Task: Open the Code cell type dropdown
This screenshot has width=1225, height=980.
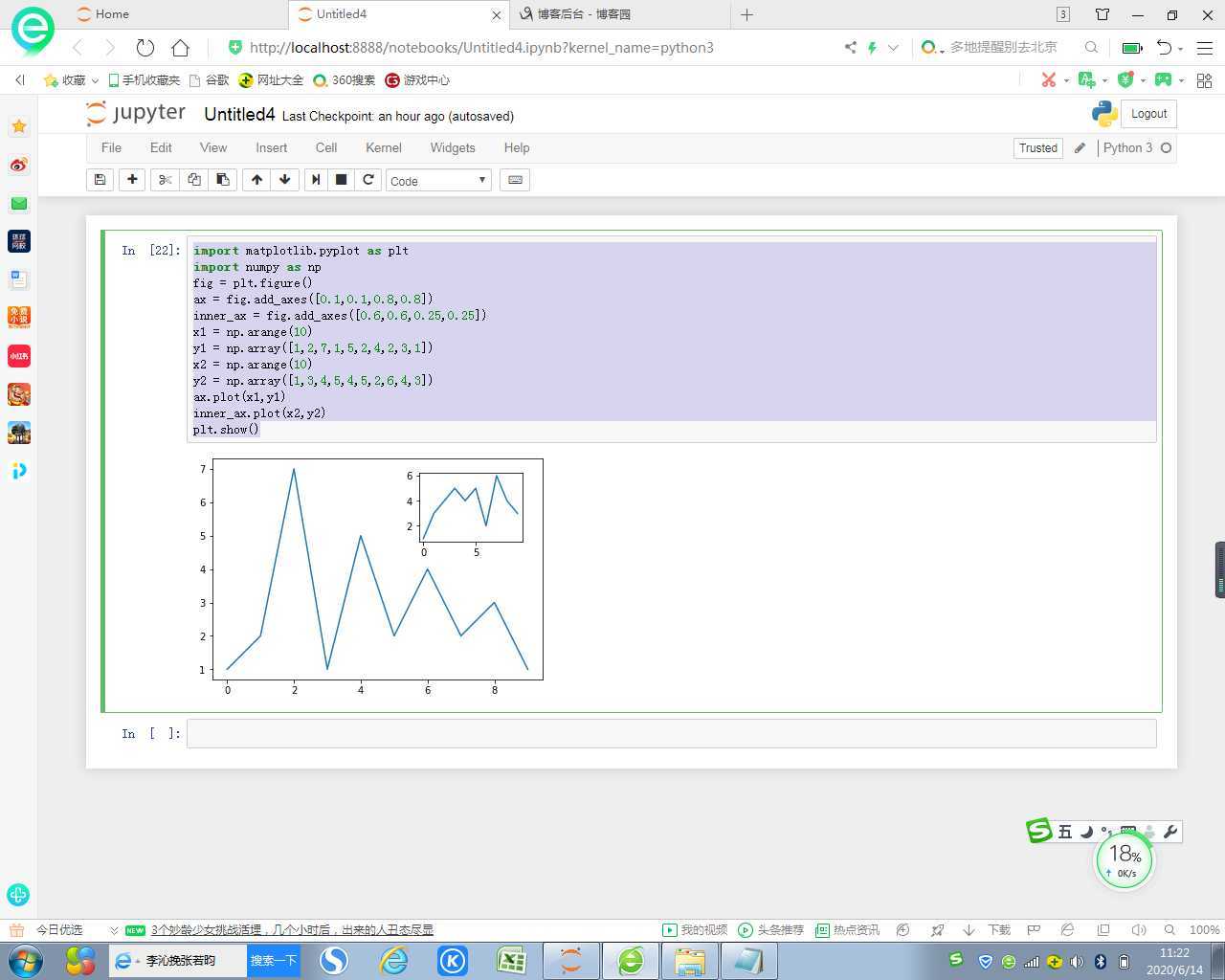Action: point(438,180)
